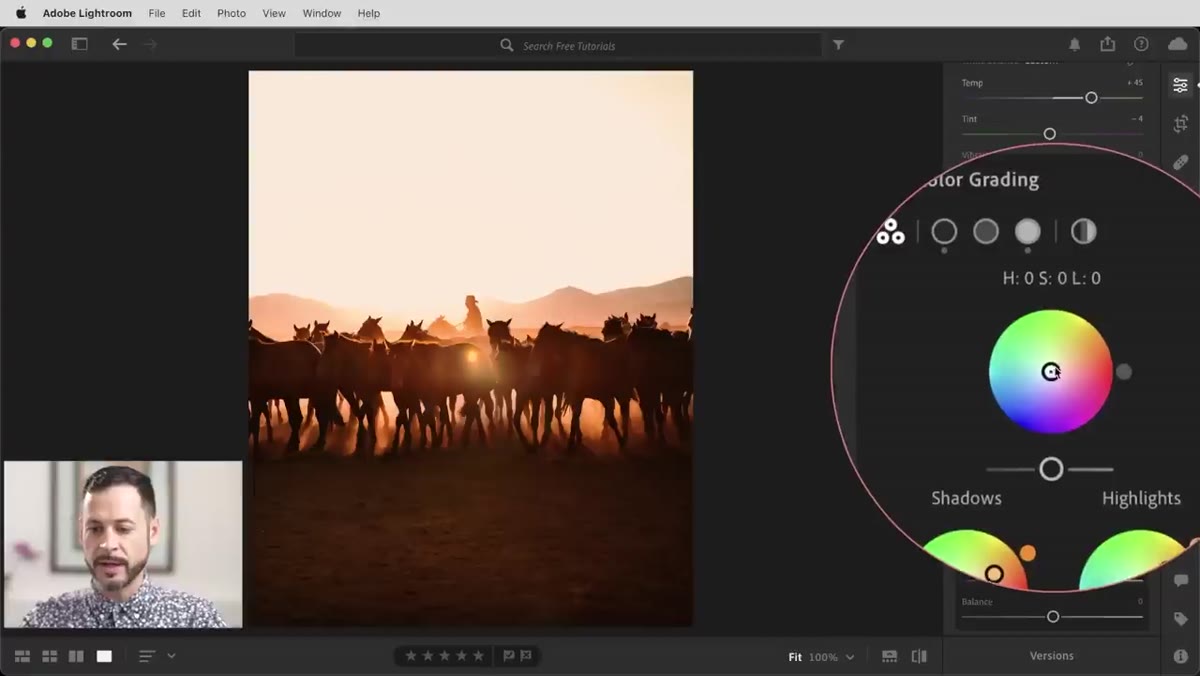Image resolution: width=1200 pixels, height=676 pixels.
Task: Switch to Square Grid view
Action: click(x=49, y=657)
